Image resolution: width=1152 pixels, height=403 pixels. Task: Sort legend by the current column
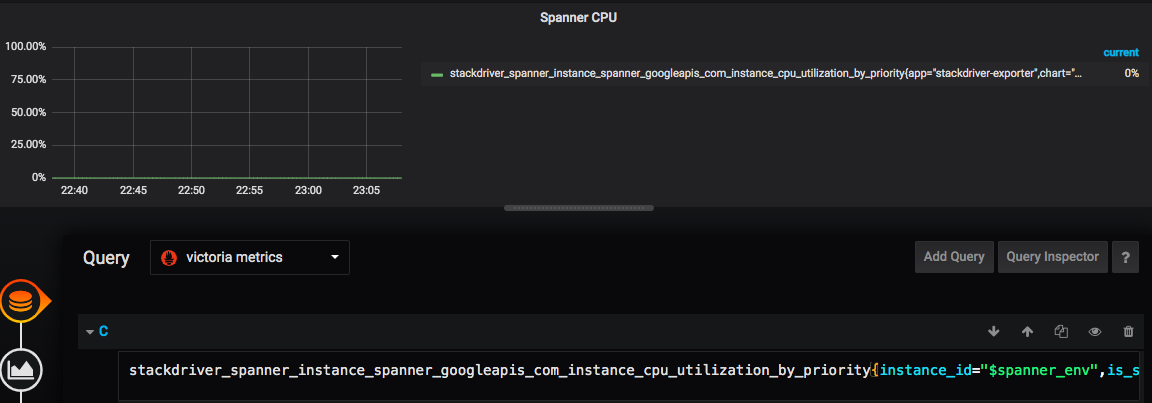(1121, 53)
